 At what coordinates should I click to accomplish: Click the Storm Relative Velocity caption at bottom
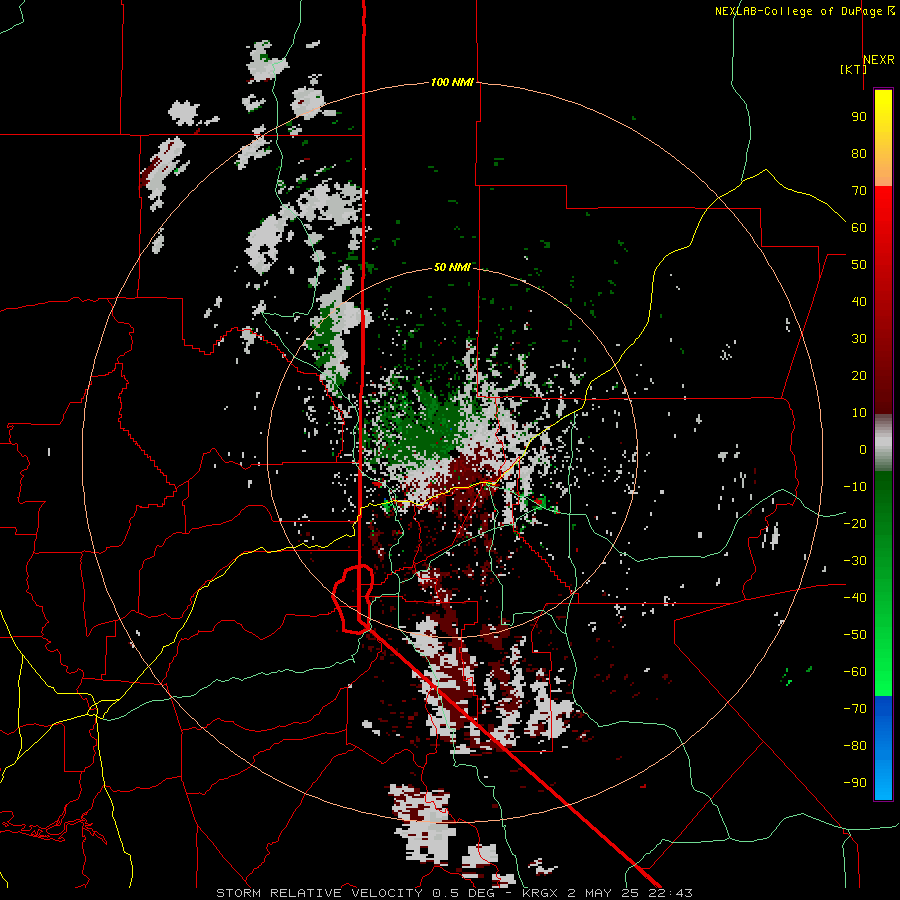coord(455,893)
